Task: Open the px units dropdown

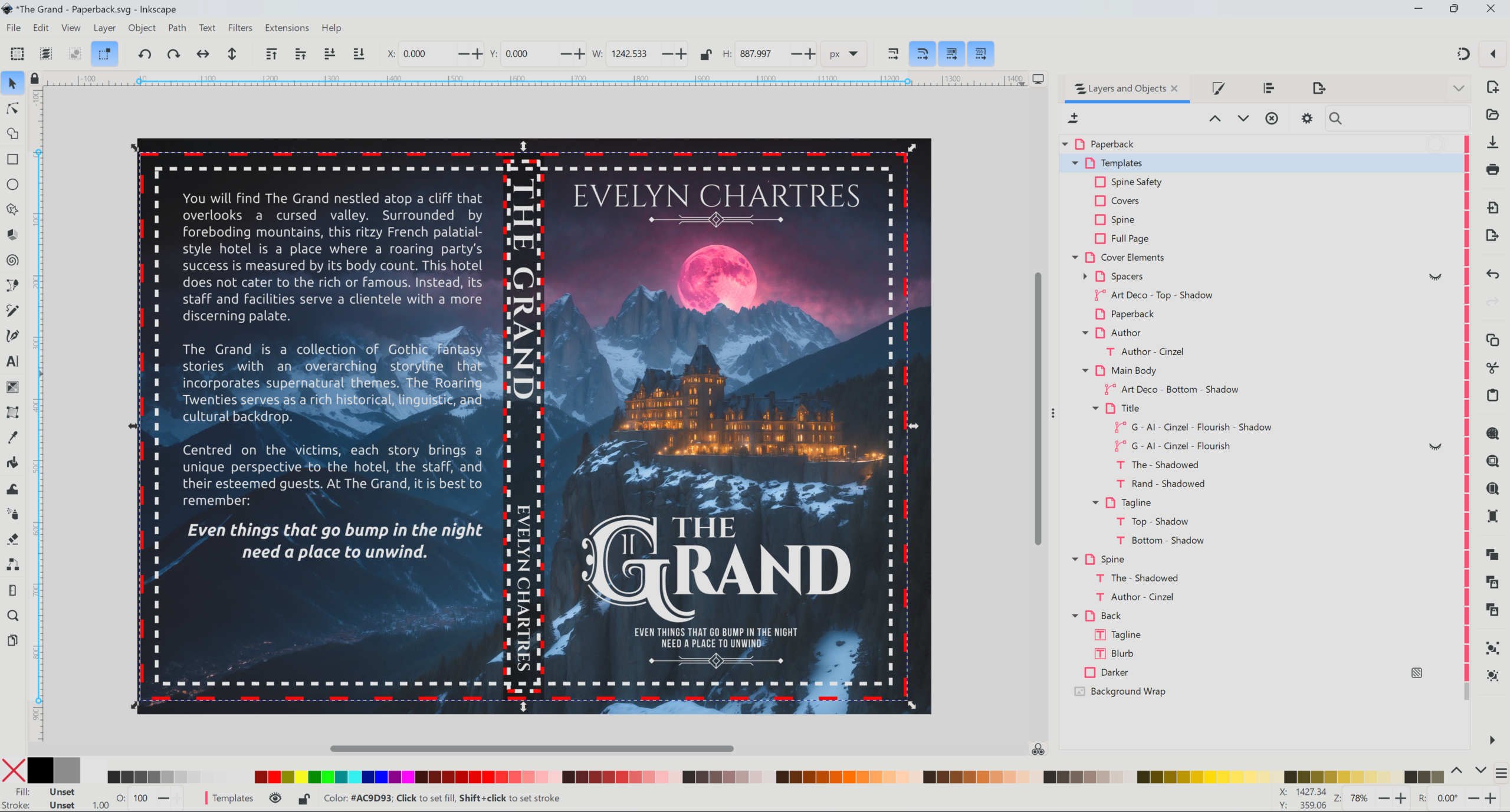Action: pyautogui.click(x=843, y=54)
